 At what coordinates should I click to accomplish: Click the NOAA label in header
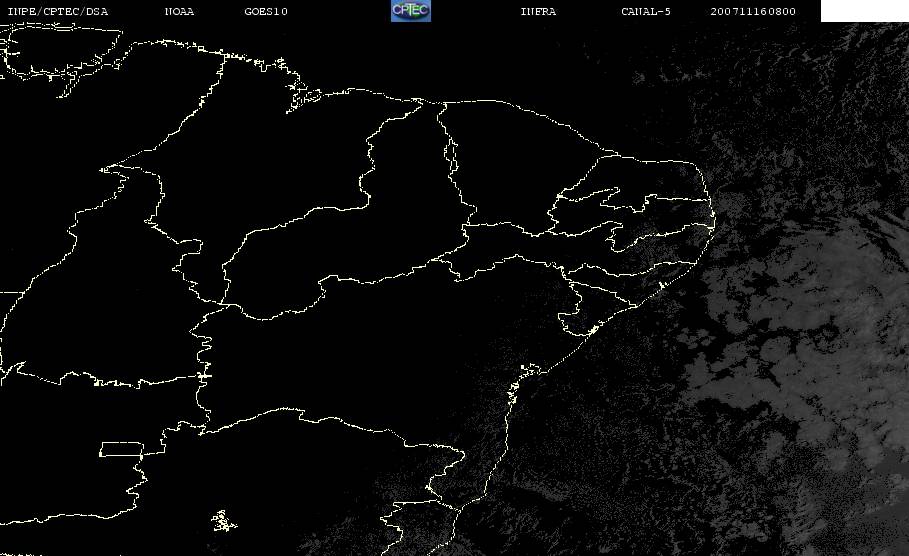(180, 12)
